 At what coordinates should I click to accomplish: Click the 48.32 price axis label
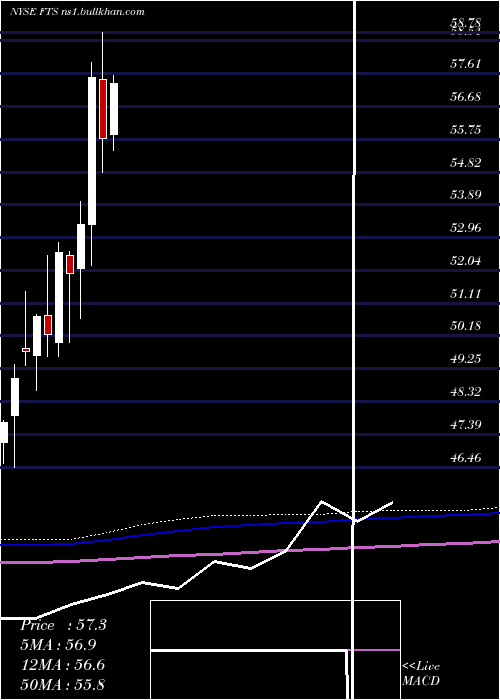tap(465, 392)
